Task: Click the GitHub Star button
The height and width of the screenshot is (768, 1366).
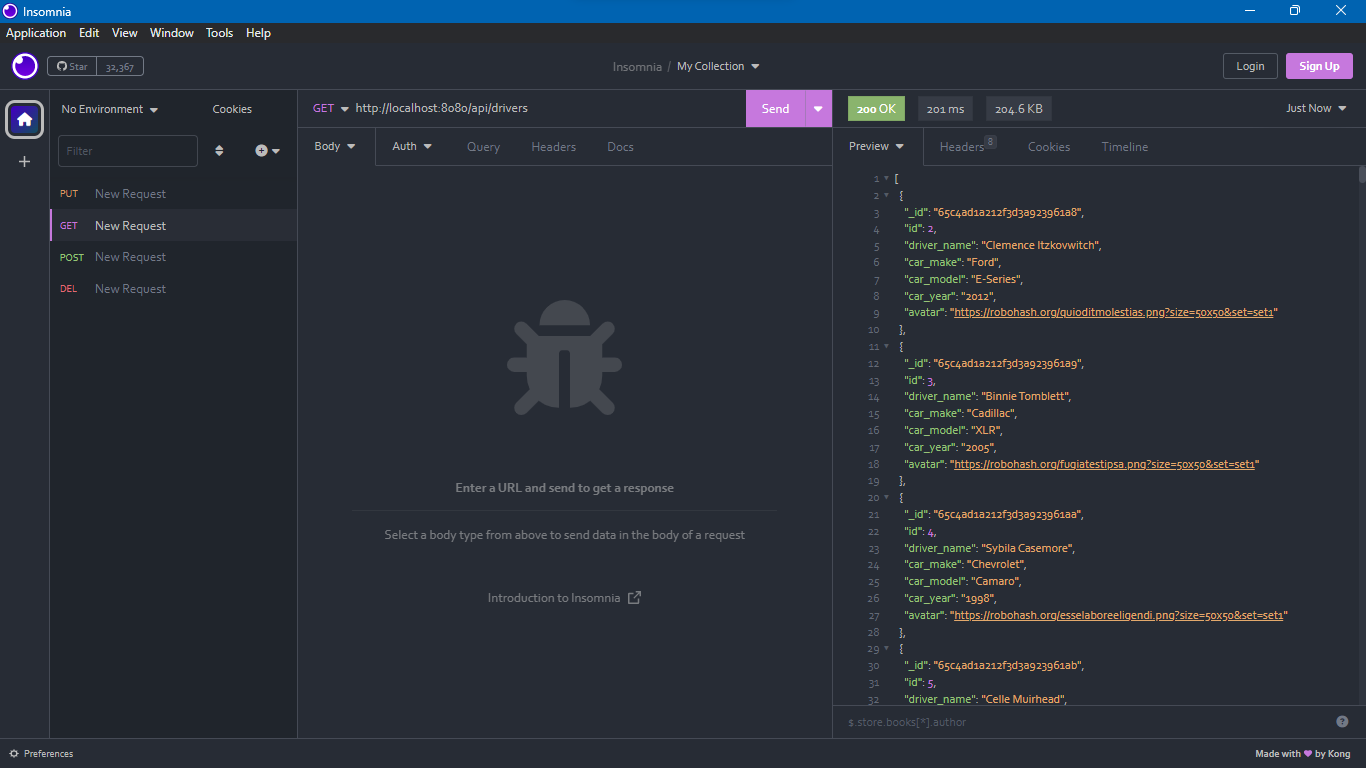Action: coord(72,66)
